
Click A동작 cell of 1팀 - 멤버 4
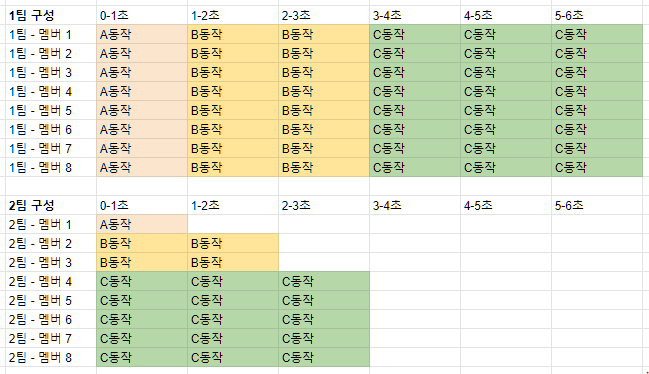(142, 91)
